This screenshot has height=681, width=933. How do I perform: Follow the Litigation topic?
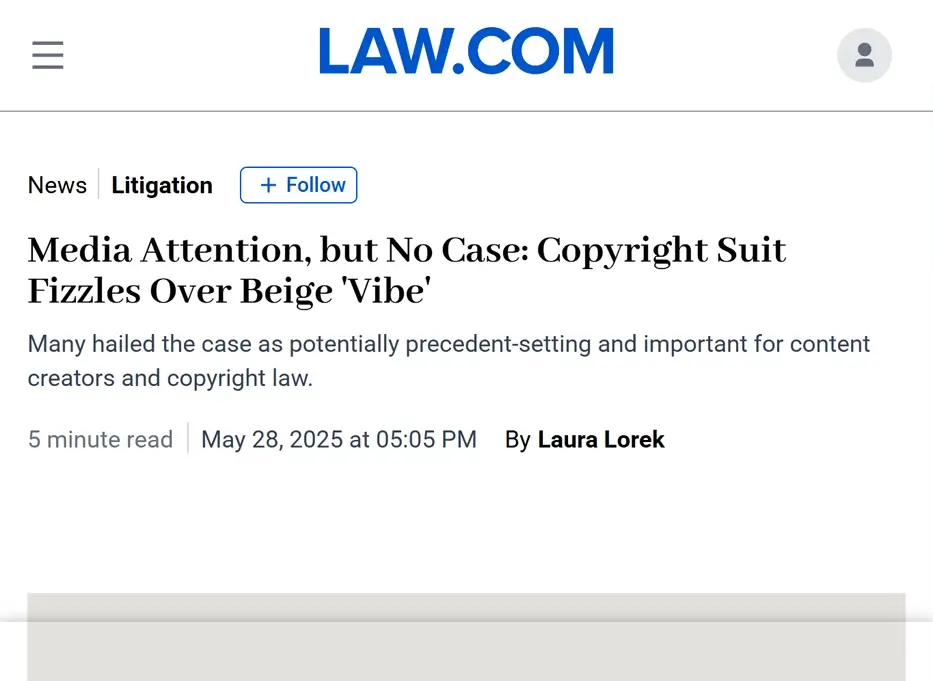tap(299, 185)
